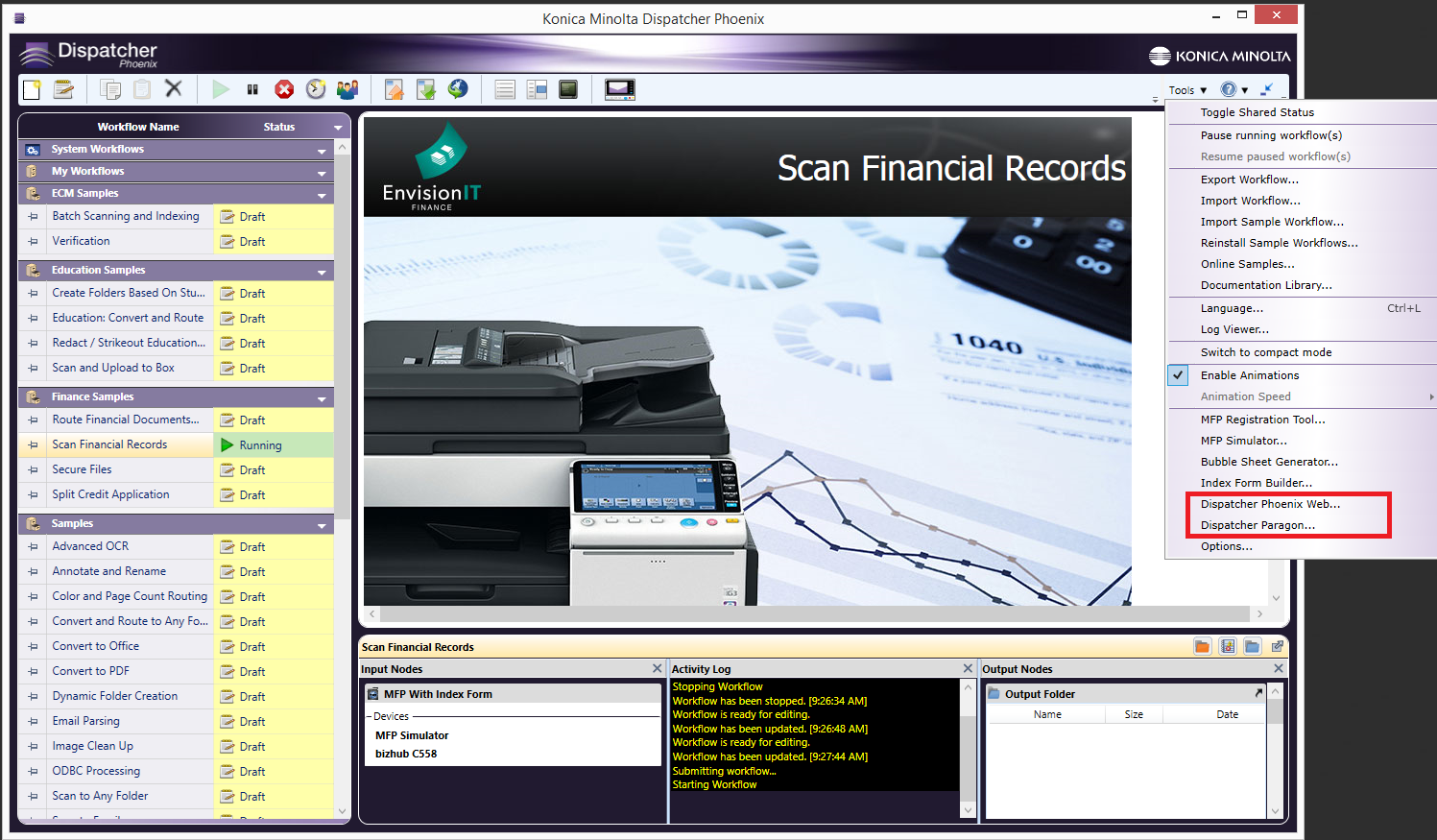
Task: Select the Advanced OCR workflow
Action: [90, 546]
